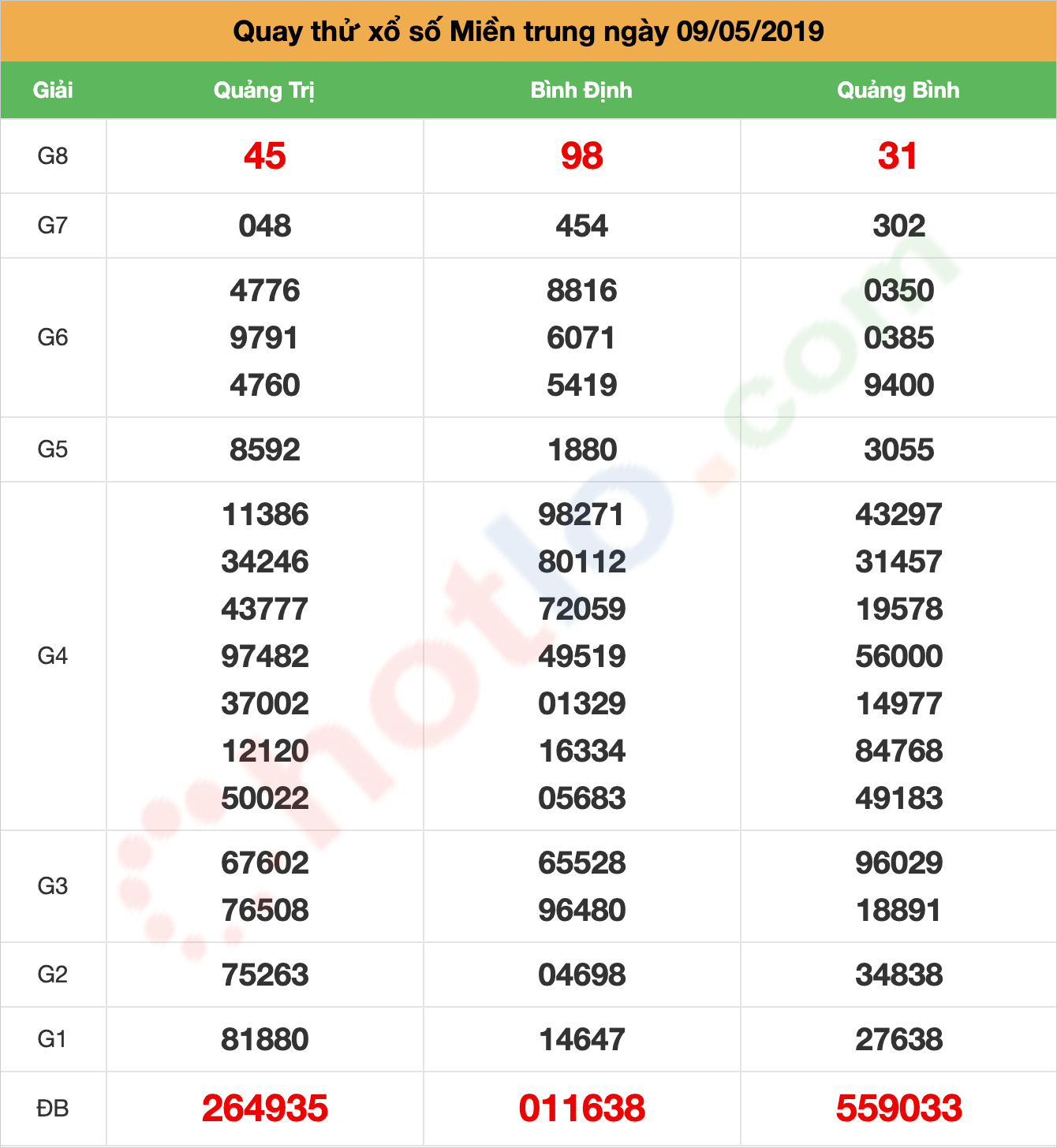The width and height of the screenshot is (1057, 1148).
Task: Select G4 number 01329
Action: point(582,704)
